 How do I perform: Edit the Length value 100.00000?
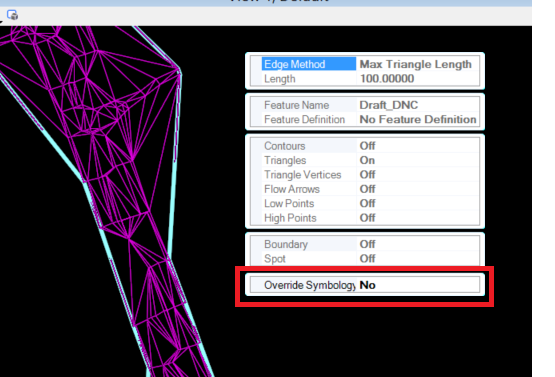418,79
